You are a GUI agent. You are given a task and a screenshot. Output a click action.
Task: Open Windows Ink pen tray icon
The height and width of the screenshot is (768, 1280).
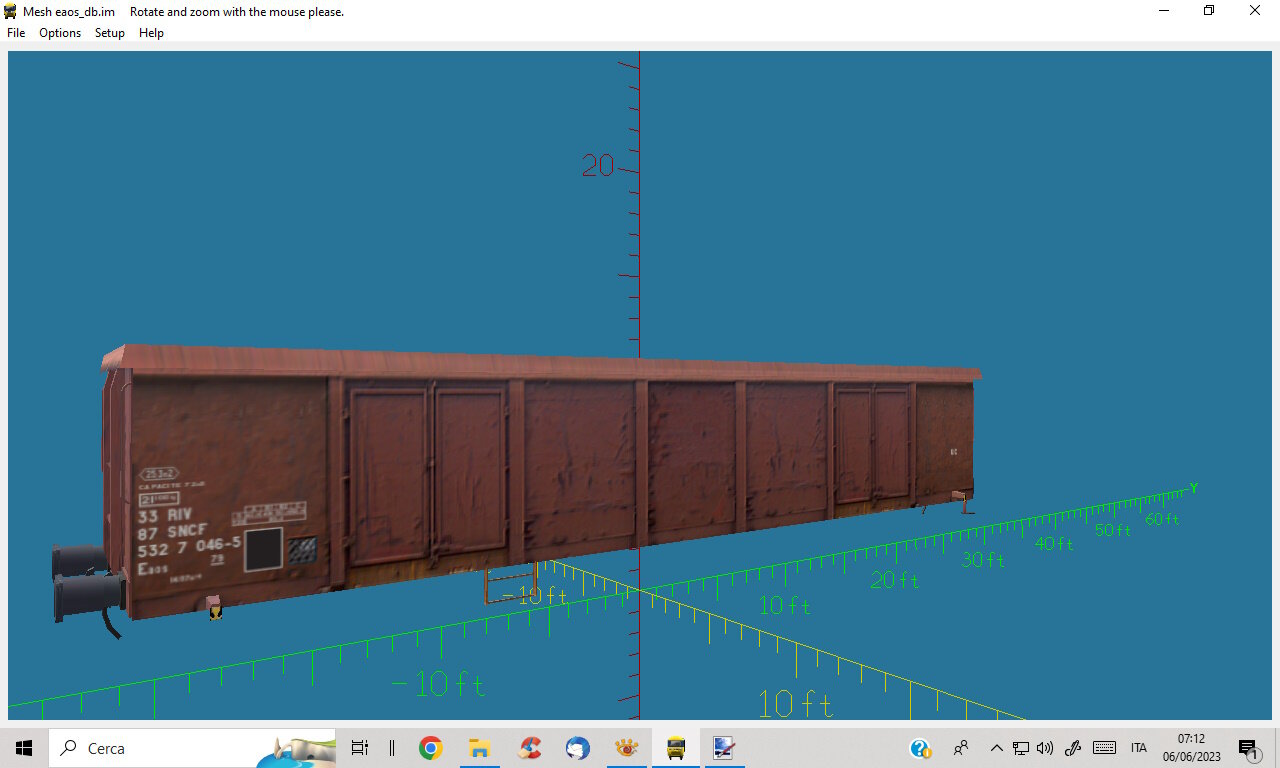pyautogui.click(x=1073, y=748)
